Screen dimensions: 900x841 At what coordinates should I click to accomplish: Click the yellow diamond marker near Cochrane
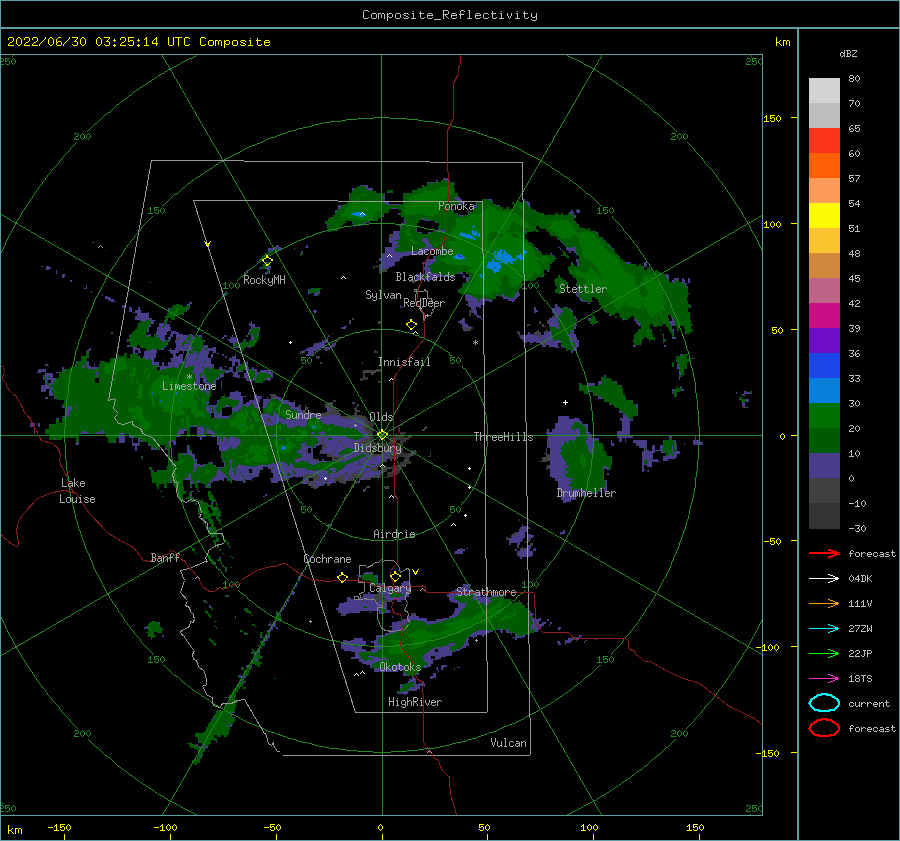pyautogui.click(x=343, y=577)
